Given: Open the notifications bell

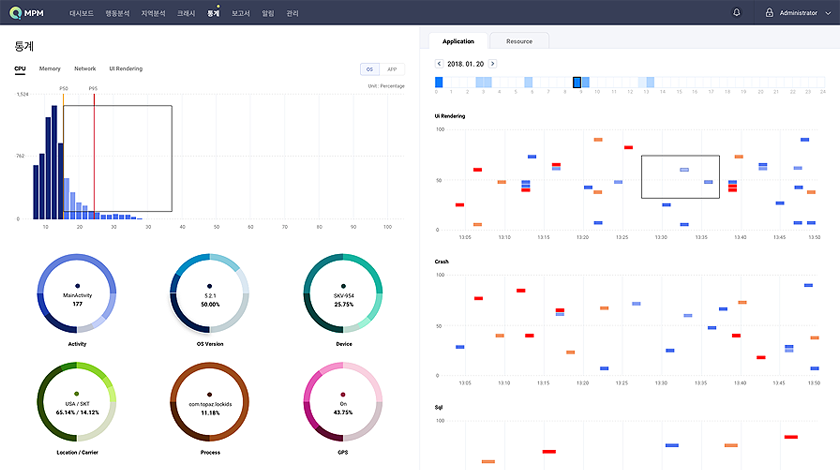Looking at the screenshot, I should coord(737,13).
